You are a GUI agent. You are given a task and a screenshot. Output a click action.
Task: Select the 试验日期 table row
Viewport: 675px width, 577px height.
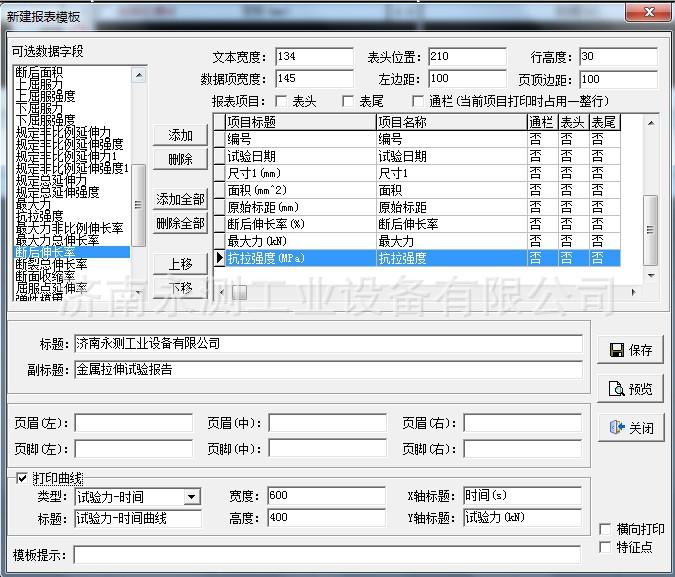click(417, 156)
